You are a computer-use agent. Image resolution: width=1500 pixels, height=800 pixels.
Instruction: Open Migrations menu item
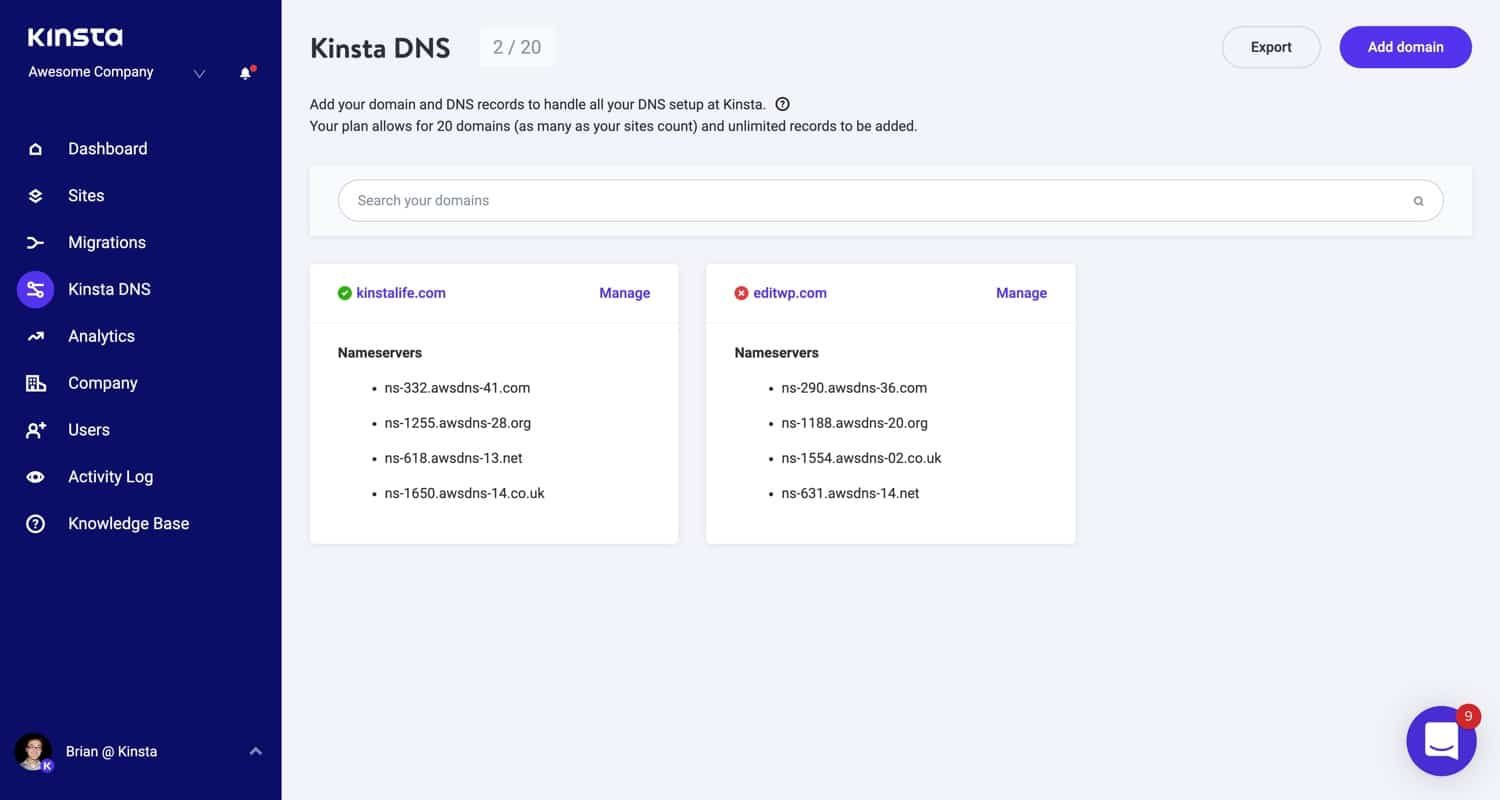tap(107, 243)
